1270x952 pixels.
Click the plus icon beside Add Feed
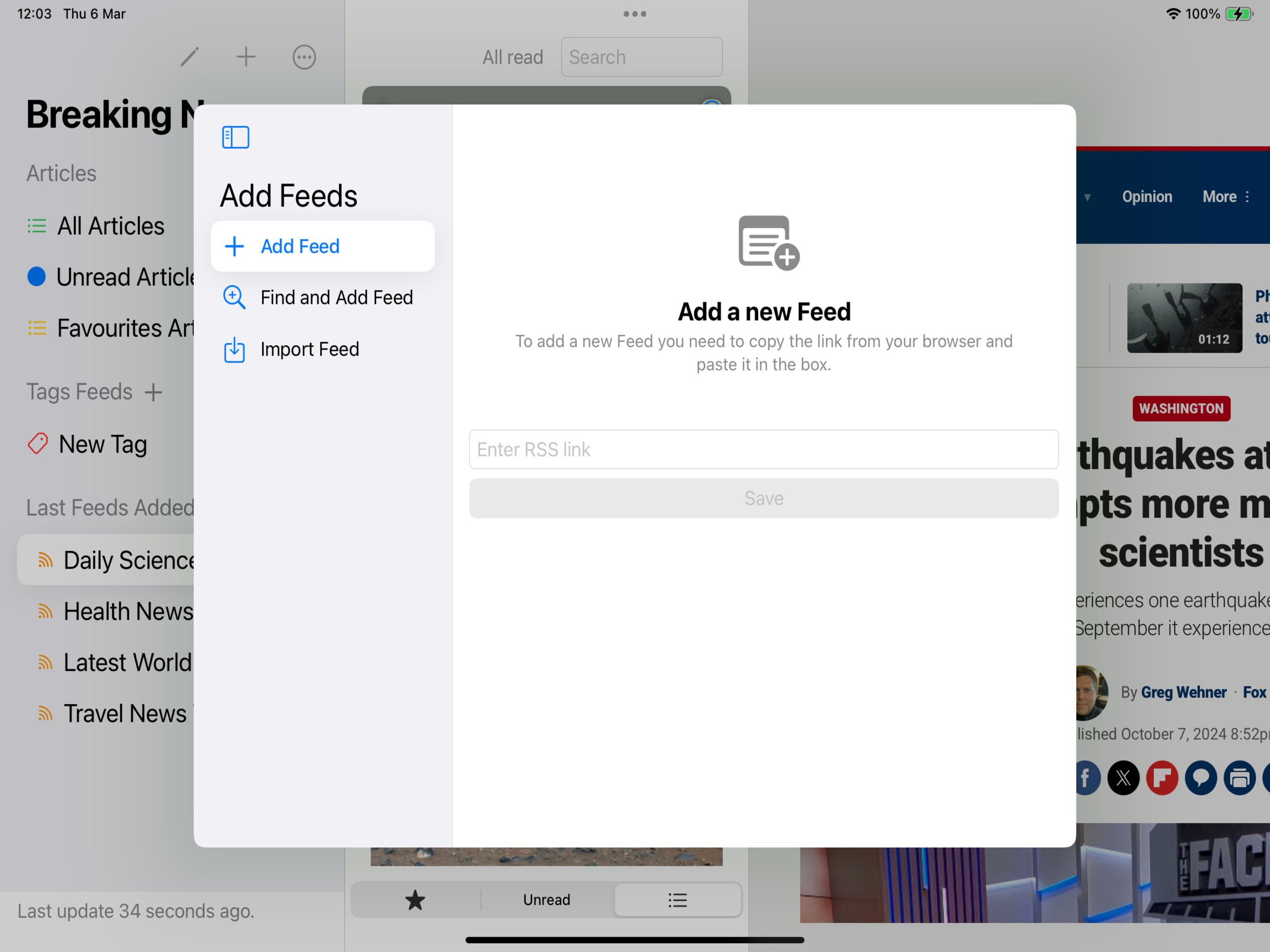[x=234, y=246]
